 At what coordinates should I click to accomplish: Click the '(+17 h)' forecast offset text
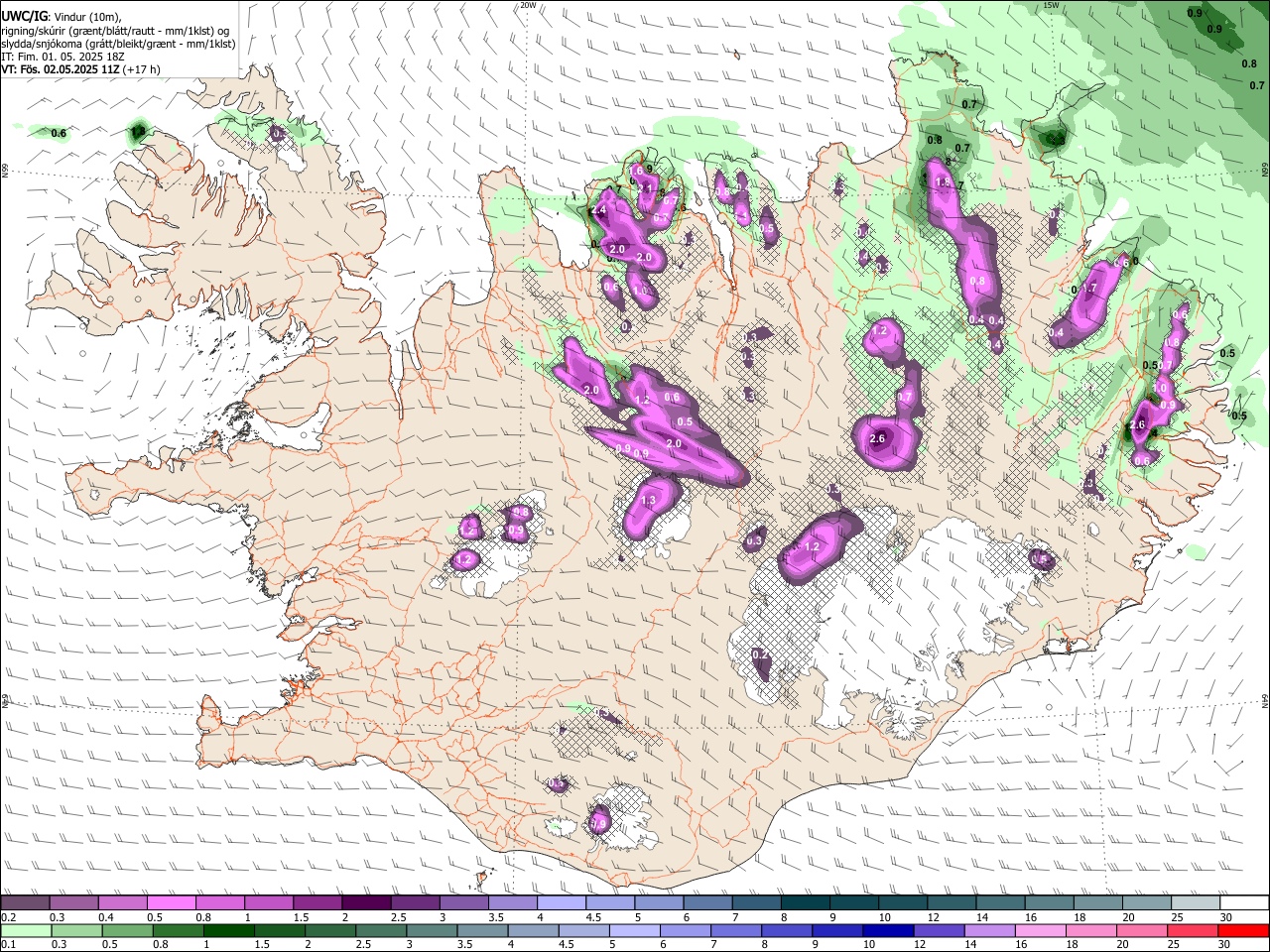click(143, 69)
